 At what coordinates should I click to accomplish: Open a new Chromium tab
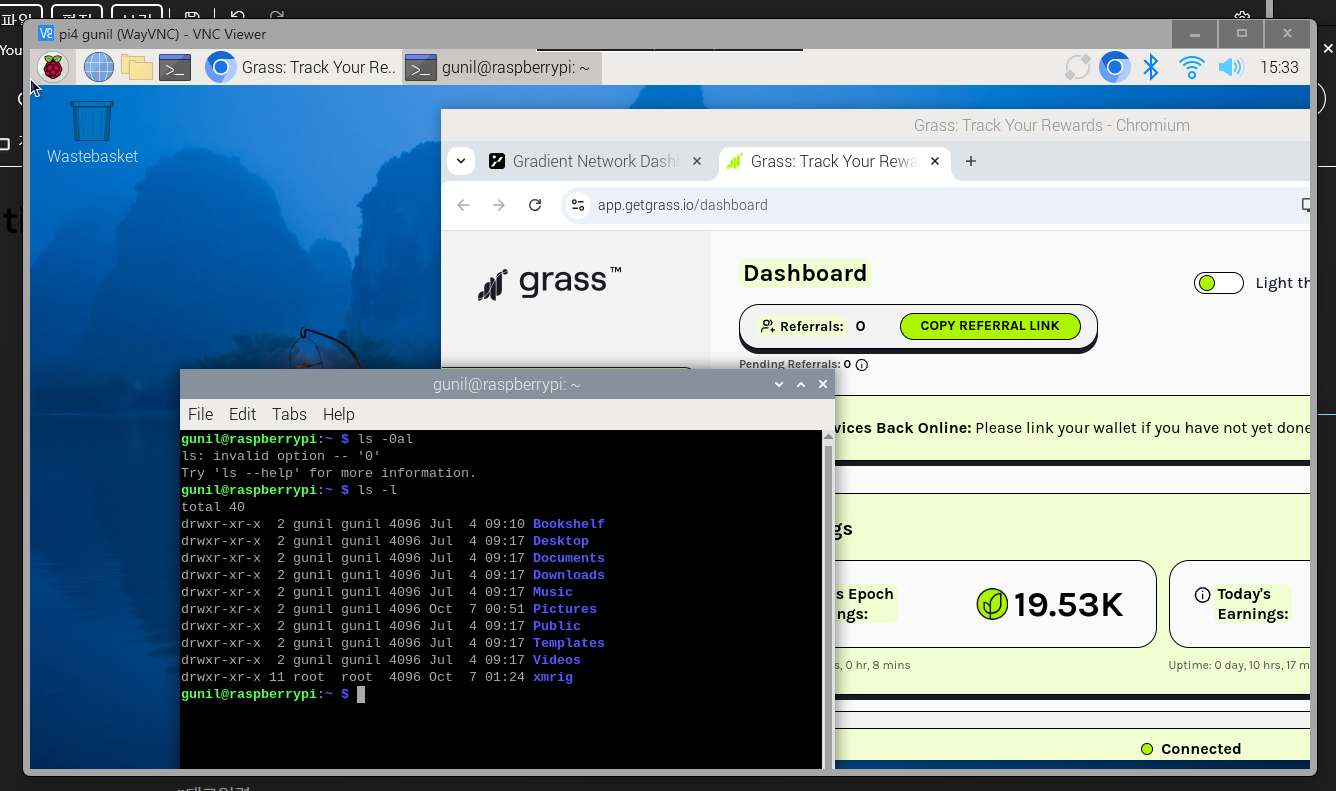coord(970,161)
